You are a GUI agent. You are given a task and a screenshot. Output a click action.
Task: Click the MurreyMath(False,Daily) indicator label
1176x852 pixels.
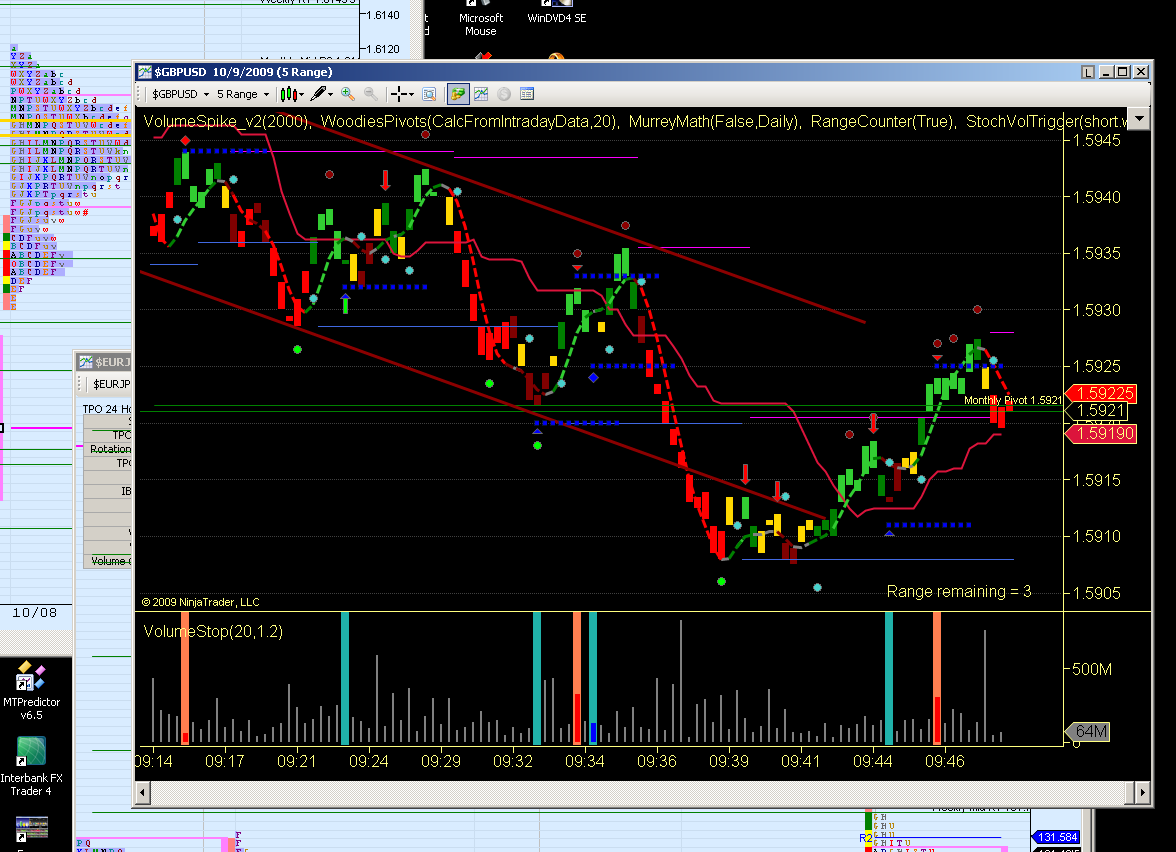pyautogui.click(x=714, y=122)
